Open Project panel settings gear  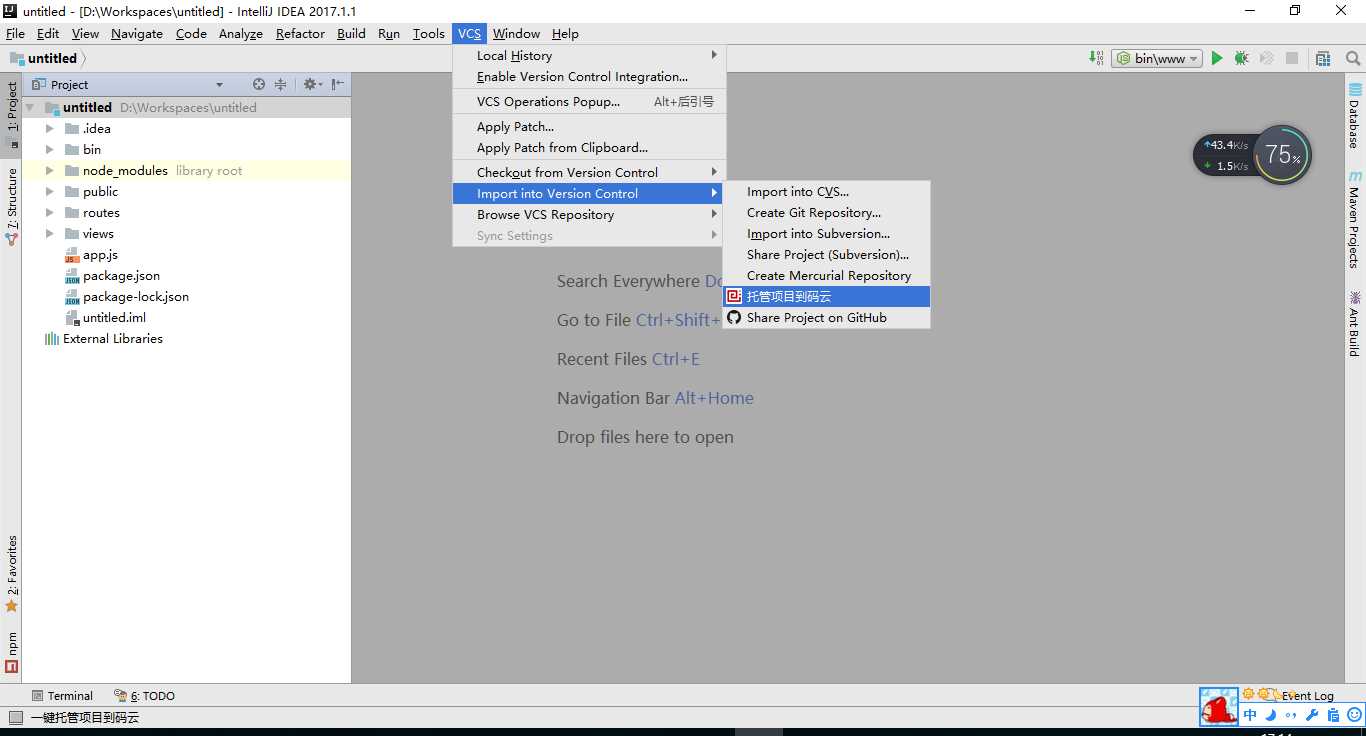(311, 85)
